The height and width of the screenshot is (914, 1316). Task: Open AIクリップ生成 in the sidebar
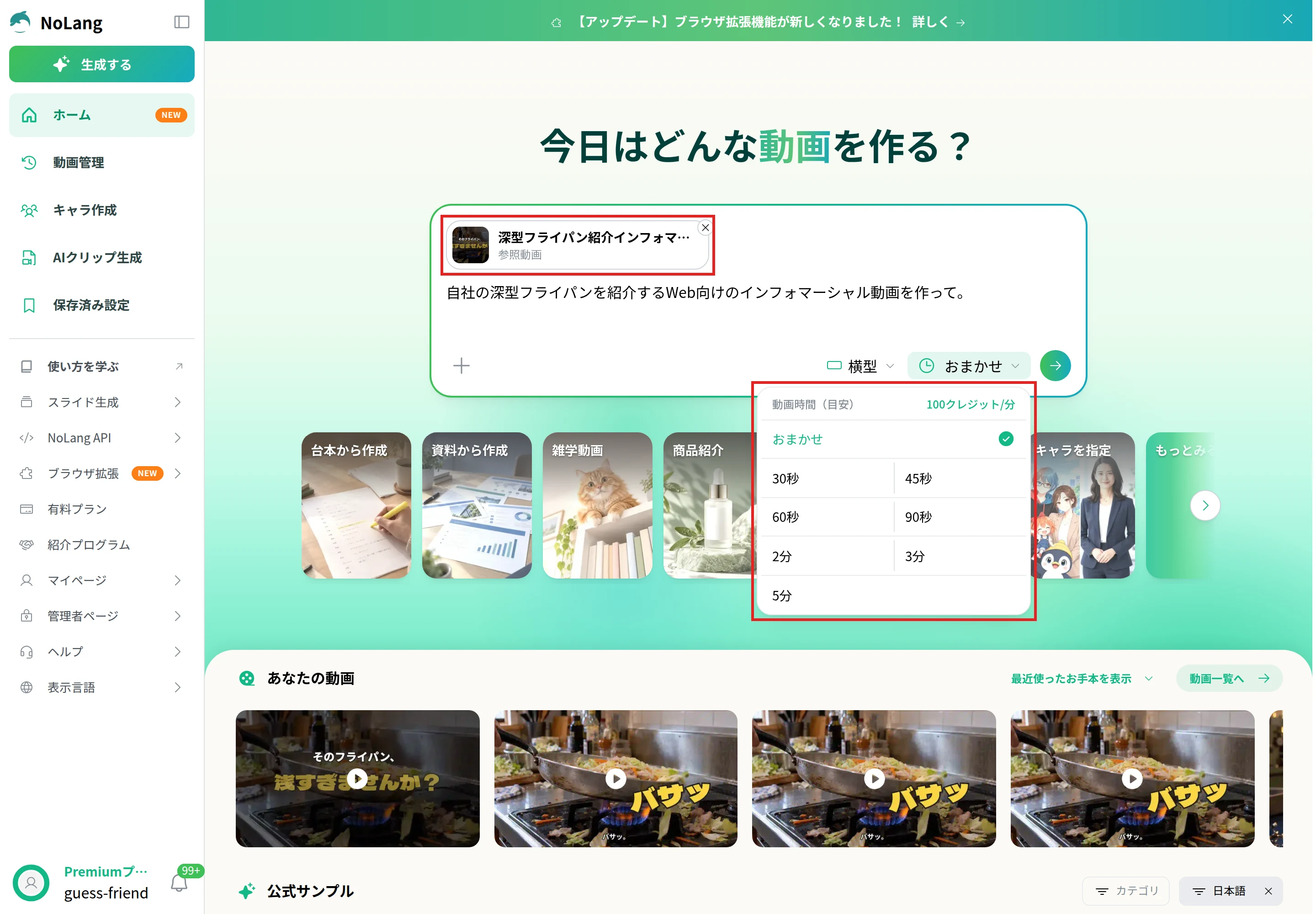point(102,258)
